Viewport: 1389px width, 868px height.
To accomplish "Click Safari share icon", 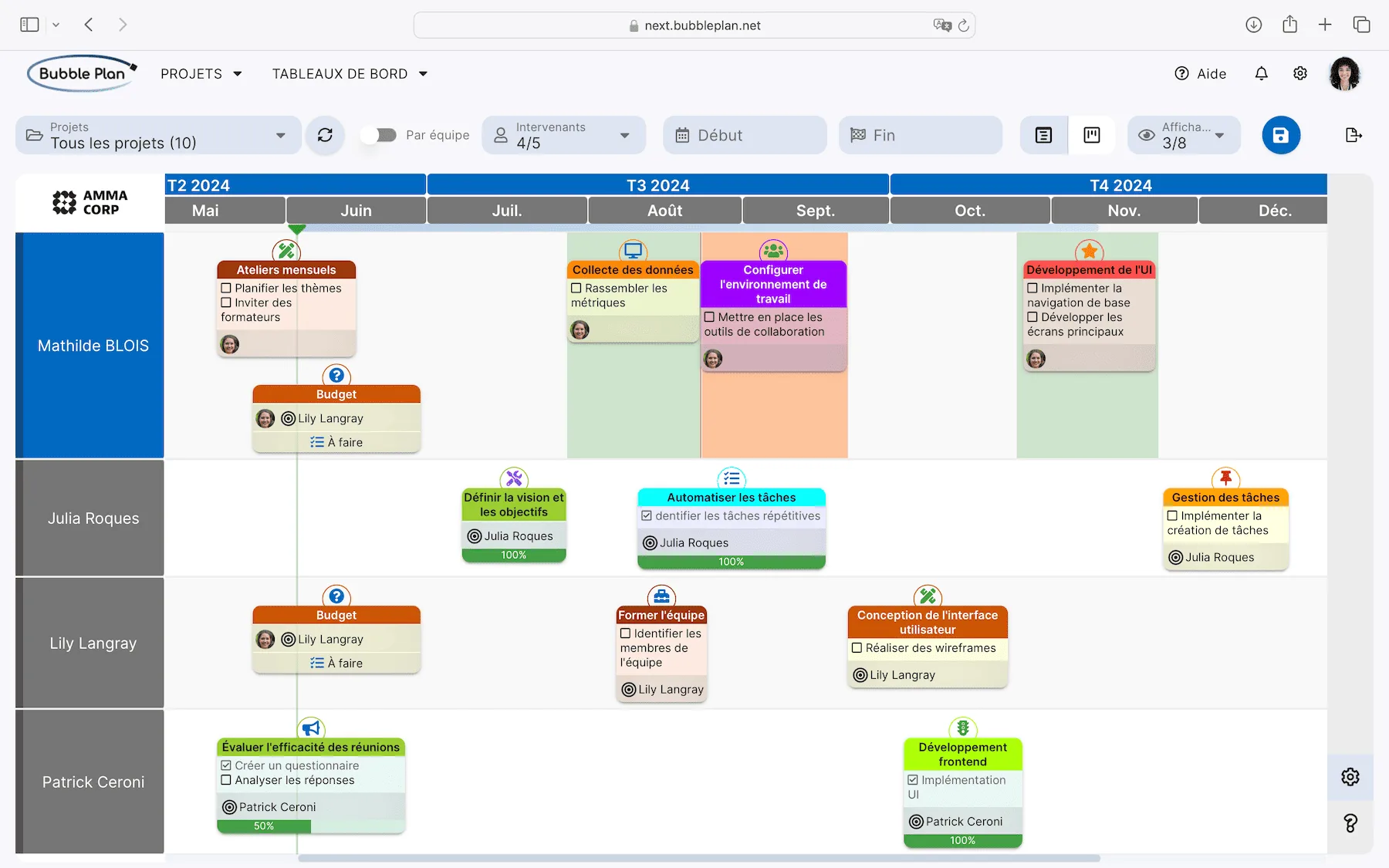I will (x=1289, y=25).
